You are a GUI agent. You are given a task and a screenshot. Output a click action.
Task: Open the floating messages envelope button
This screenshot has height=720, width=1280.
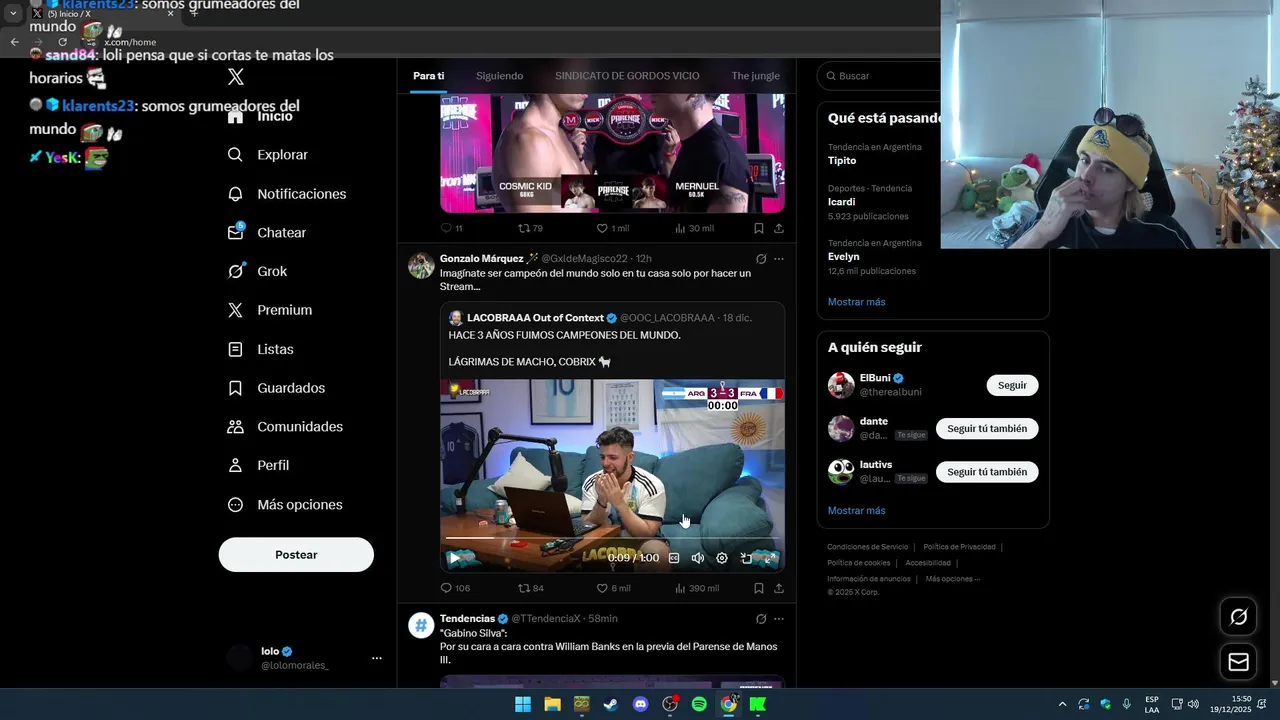click(x=1238, y=662)
